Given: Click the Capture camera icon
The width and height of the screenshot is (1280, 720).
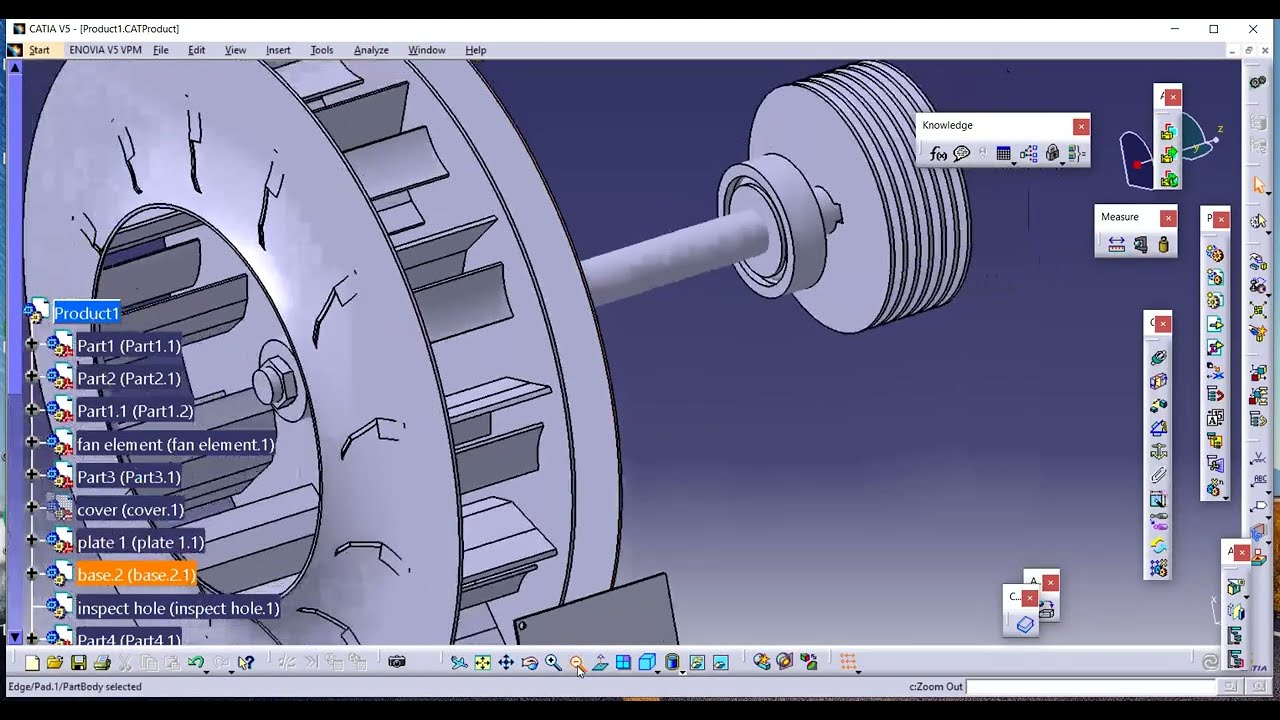Looking at the screenshot, I should pyautogui.click(x=397, y=662).
